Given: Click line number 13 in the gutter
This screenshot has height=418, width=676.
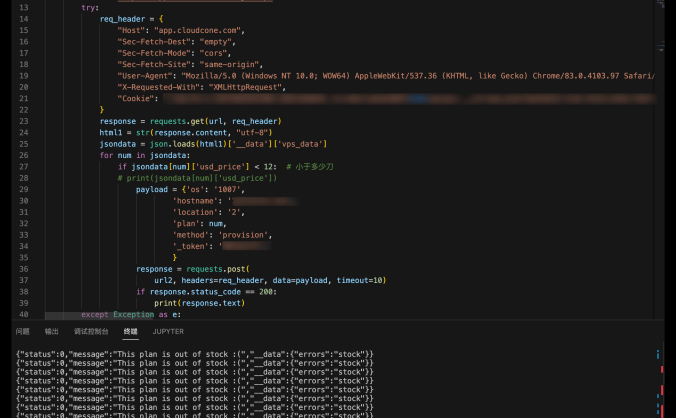Looking at the screenshot, I should [50, 8].
